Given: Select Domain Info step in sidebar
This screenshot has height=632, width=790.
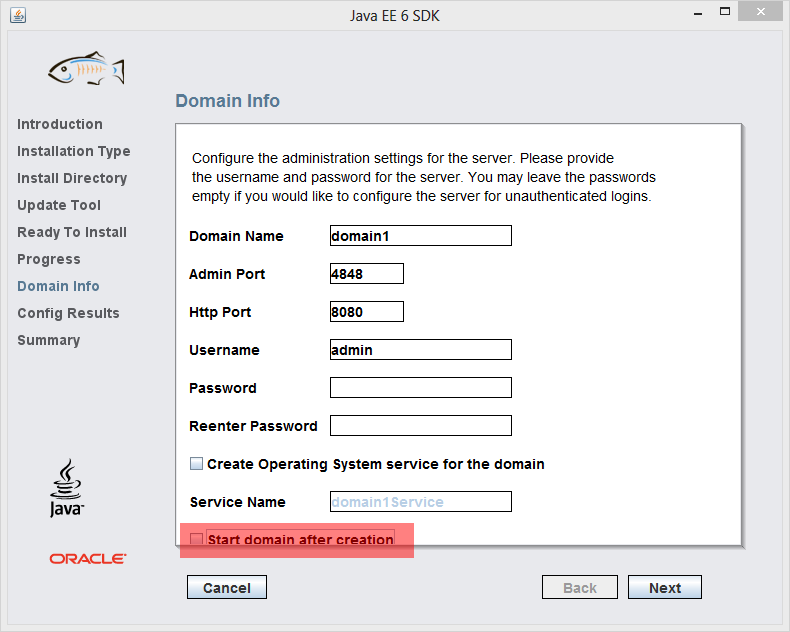Looking at the screenshot, I should [58, 286].
